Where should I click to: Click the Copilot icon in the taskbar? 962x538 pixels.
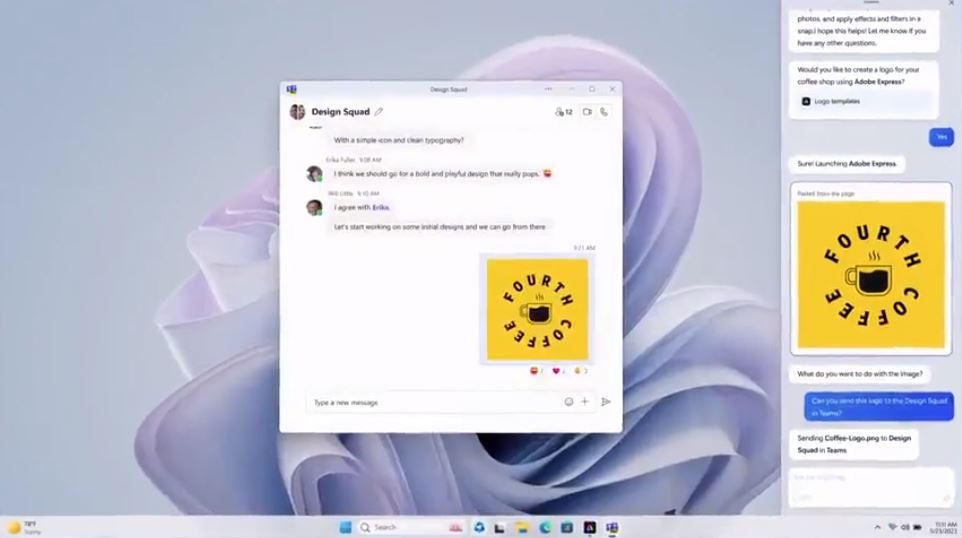point(479,527)
